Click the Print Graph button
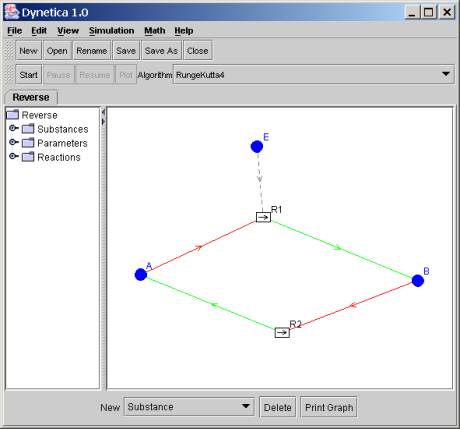The width and height of the screenshot is (460, 429). tap(329, 407)
